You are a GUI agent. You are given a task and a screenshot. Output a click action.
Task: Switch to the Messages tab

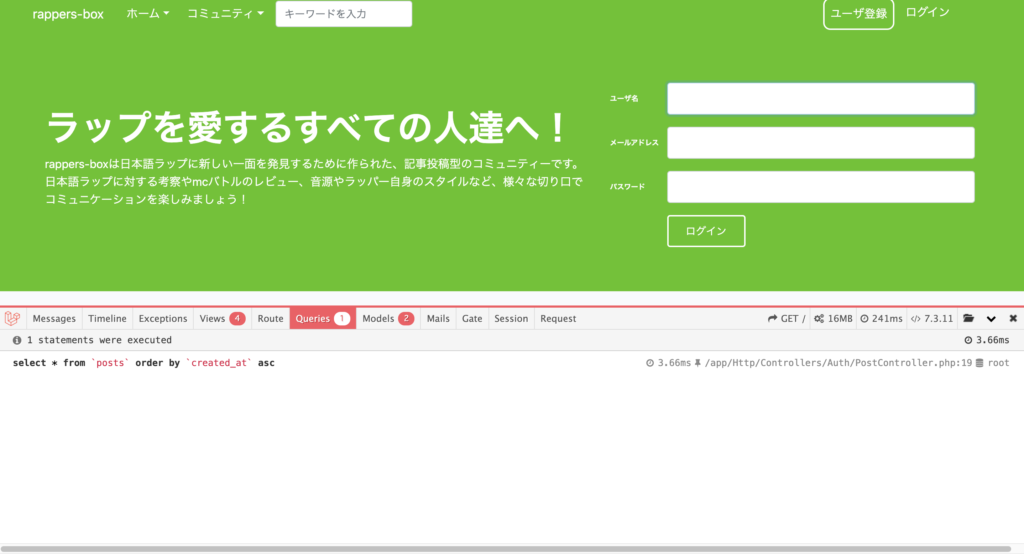(54, 318)
